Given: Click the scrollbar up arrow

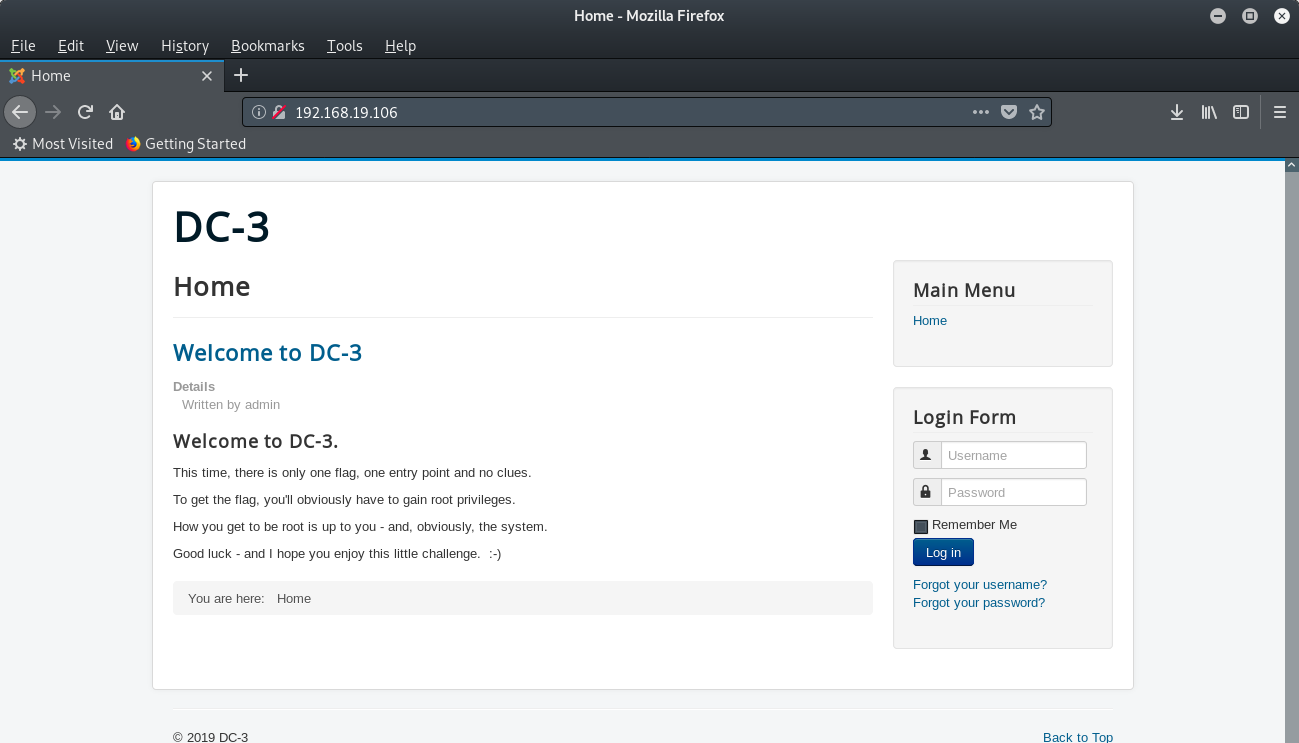Looking at the screenshot, I should pos(1291,167).
